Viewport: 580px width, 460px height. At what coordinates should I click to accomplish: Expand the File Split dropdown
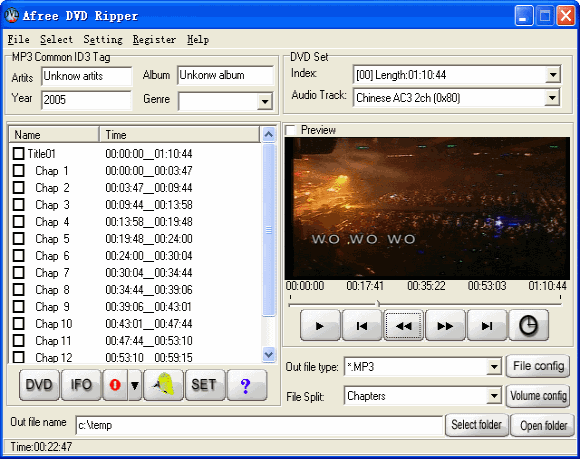coord(494,396)
